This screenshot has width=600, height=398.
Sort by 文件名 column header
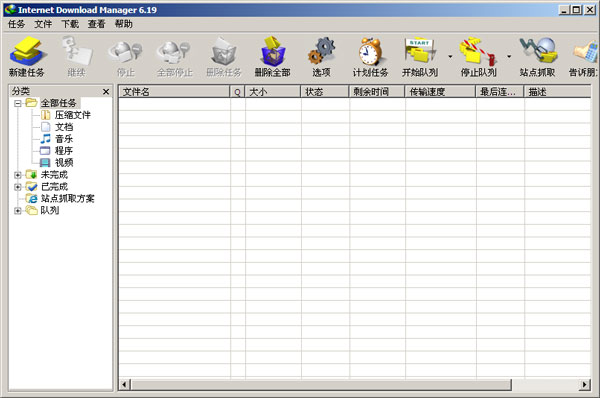tap(174, 92)
